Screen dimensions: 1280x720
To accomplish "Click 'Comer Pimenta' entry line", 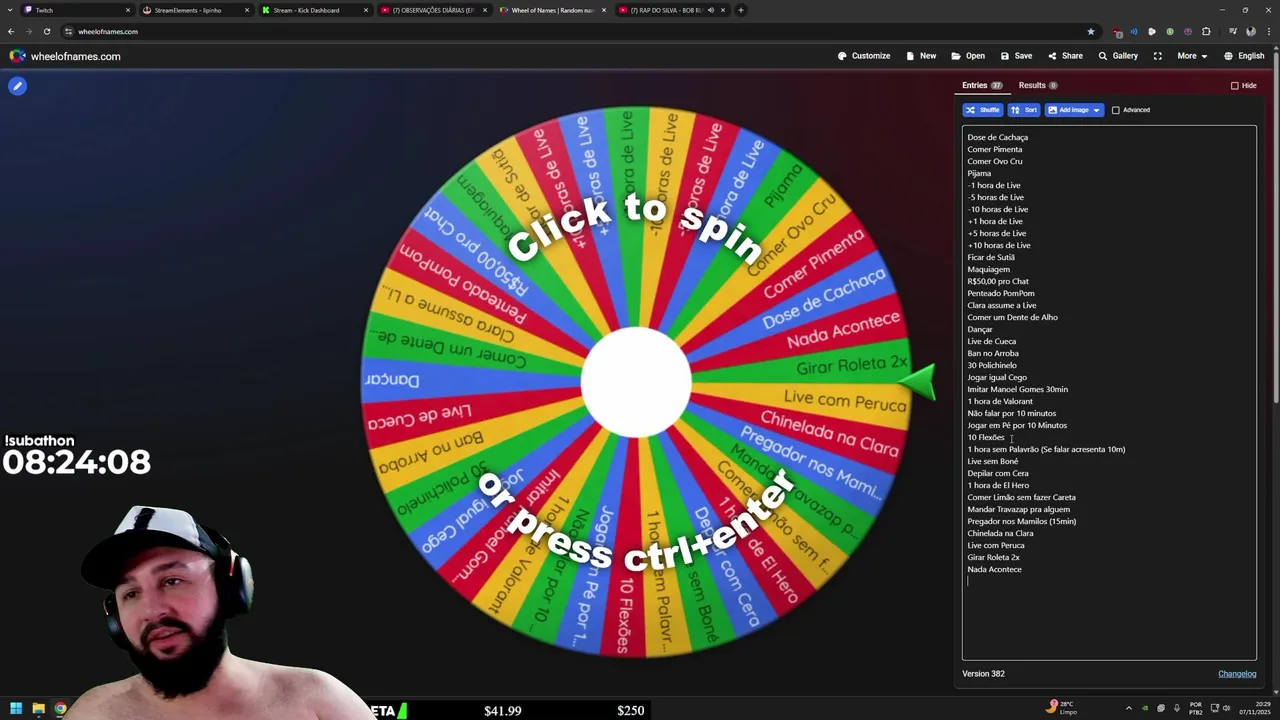I will (994, 149).
